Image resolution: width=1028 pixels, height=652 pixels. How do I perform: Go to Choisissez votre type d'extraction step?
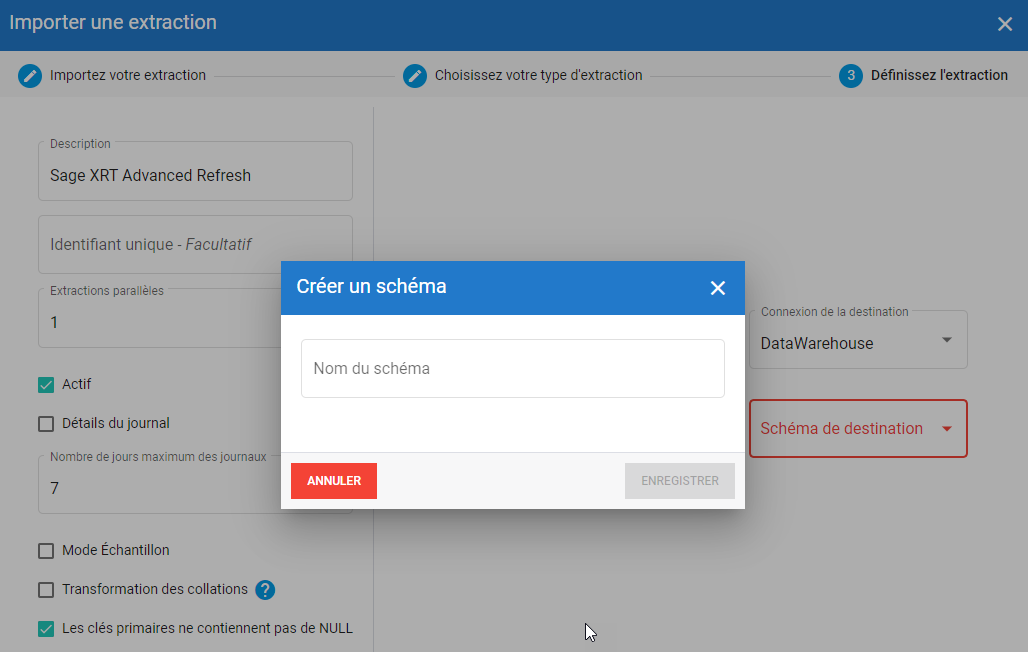[x=538, y=75]
